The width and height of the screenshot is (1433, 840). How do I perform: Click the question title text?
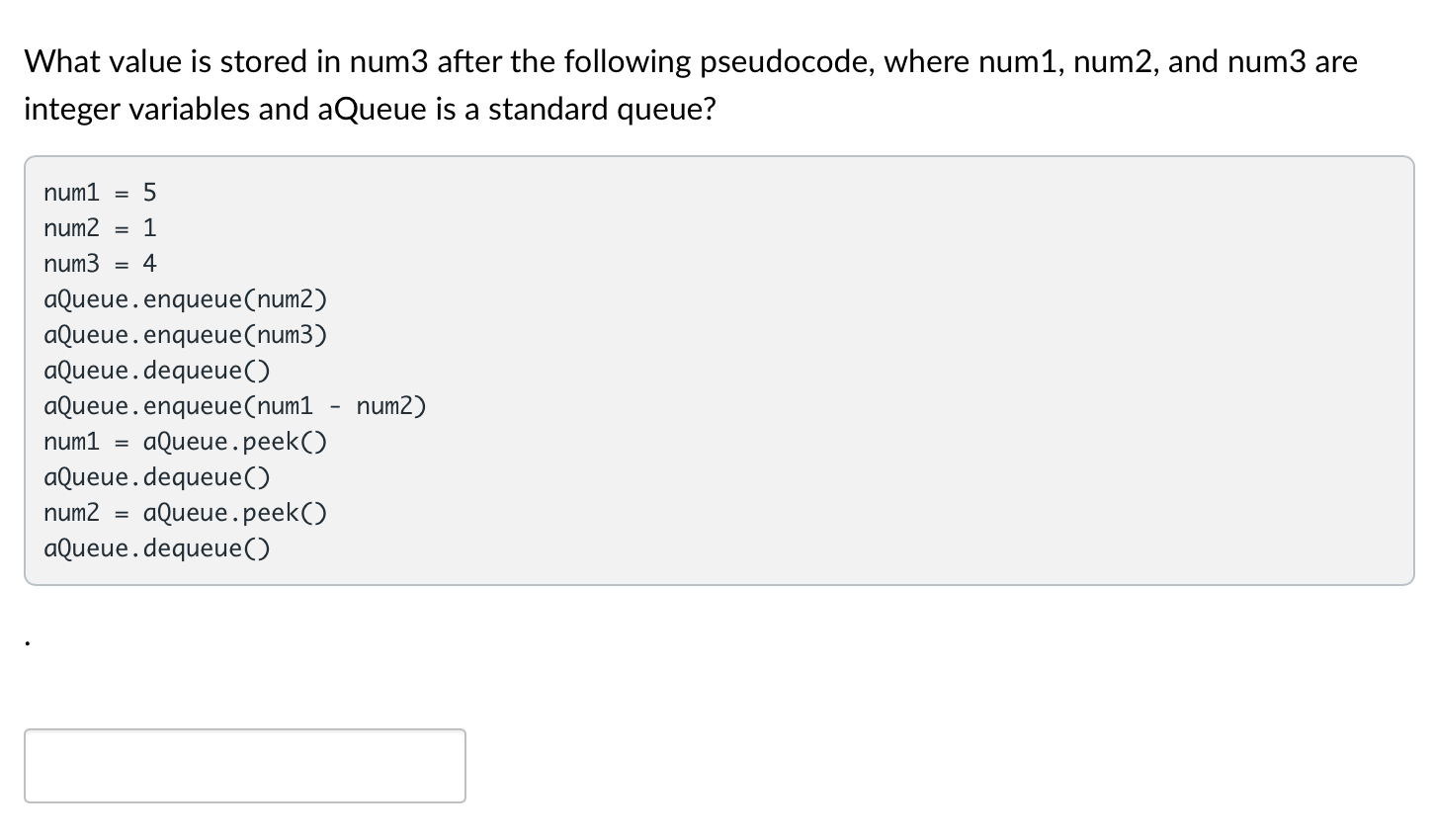tap(692, 61)
